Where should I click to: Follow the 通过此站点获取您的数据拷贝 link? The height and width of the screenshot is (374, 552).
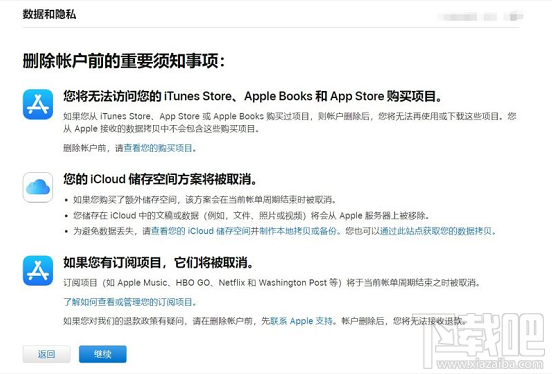436,231
